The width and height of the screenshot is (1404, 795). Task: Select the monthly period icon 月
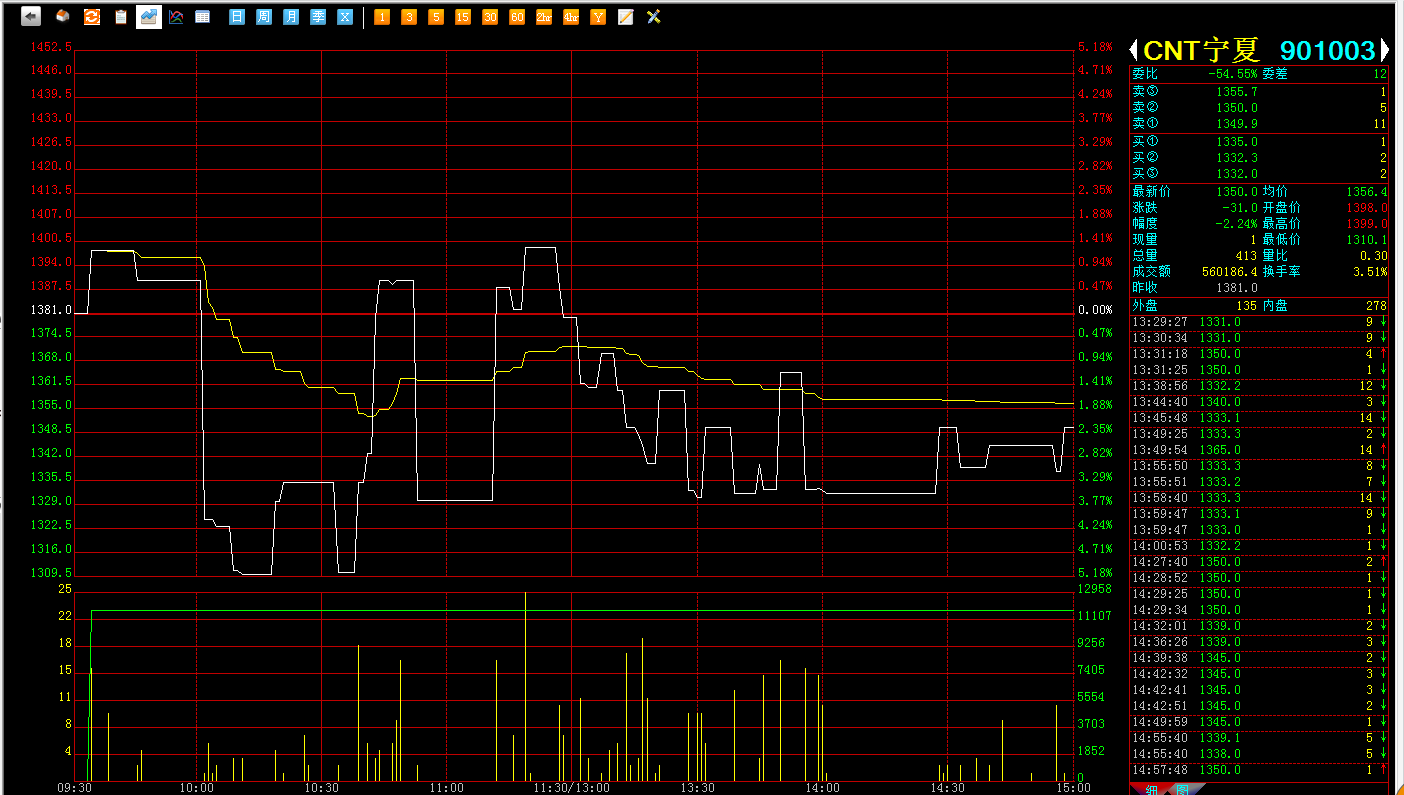click(x=291, y=17)
